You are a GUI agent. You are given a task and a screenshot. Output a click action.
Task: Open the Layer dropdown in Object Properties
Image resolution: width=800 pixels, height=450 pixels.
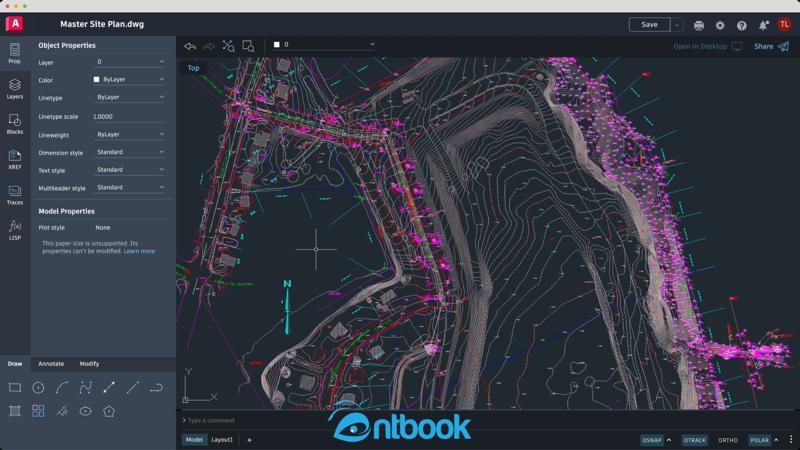pyautogui.click(x=130, y=62)
